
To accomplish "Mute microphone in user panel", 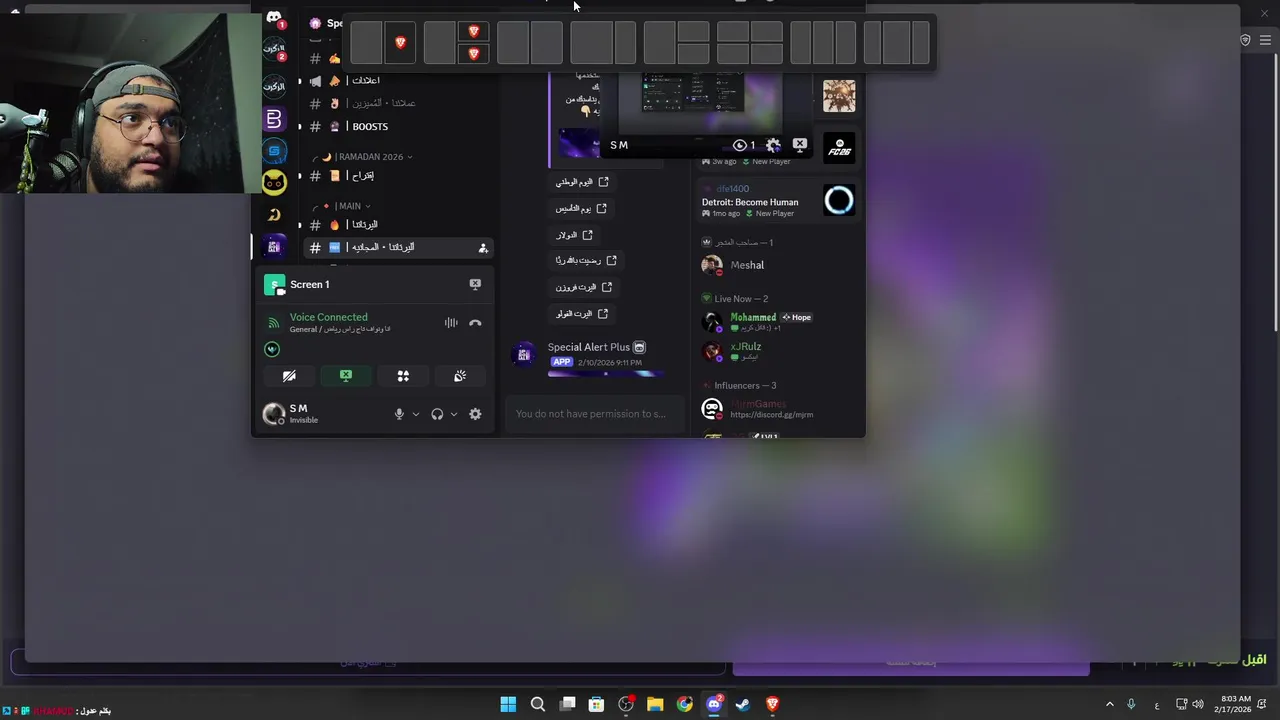I will coord(399,414).
